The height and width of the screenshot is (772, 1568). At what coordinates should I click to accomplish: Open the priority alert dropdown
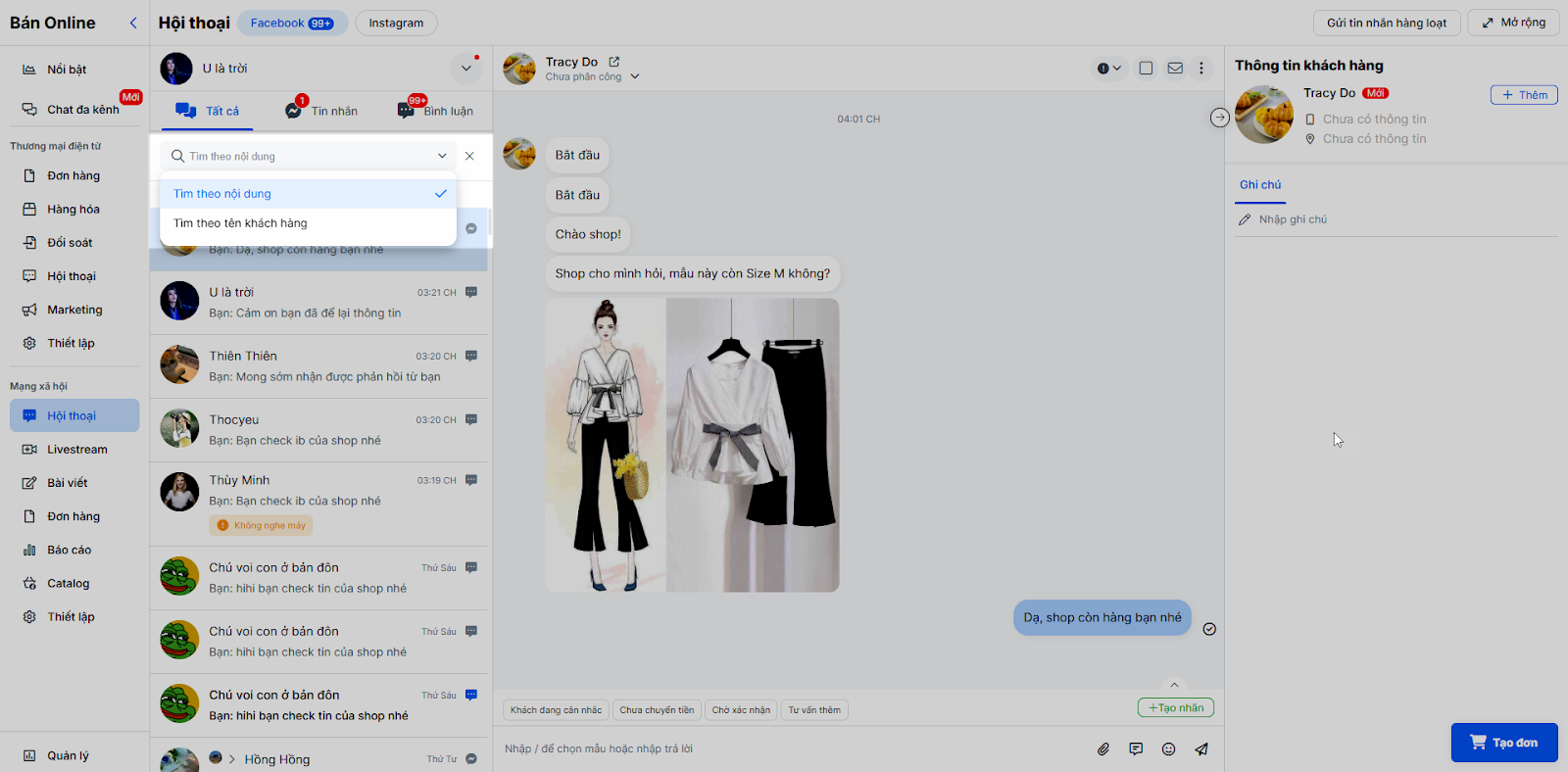click(x=1109, y=69)
